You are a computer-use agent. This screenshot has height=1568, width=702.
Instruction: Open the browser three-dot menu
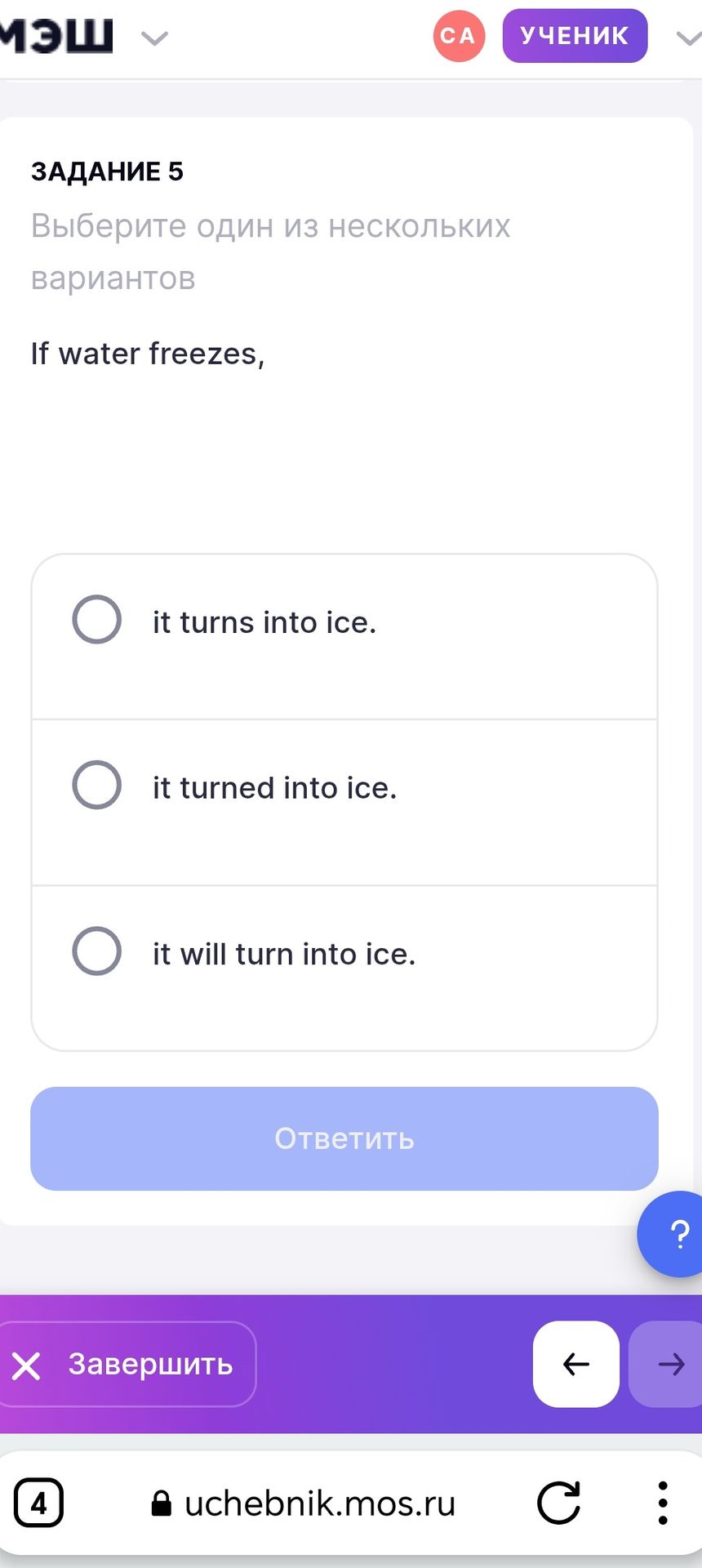[663, 1503]
